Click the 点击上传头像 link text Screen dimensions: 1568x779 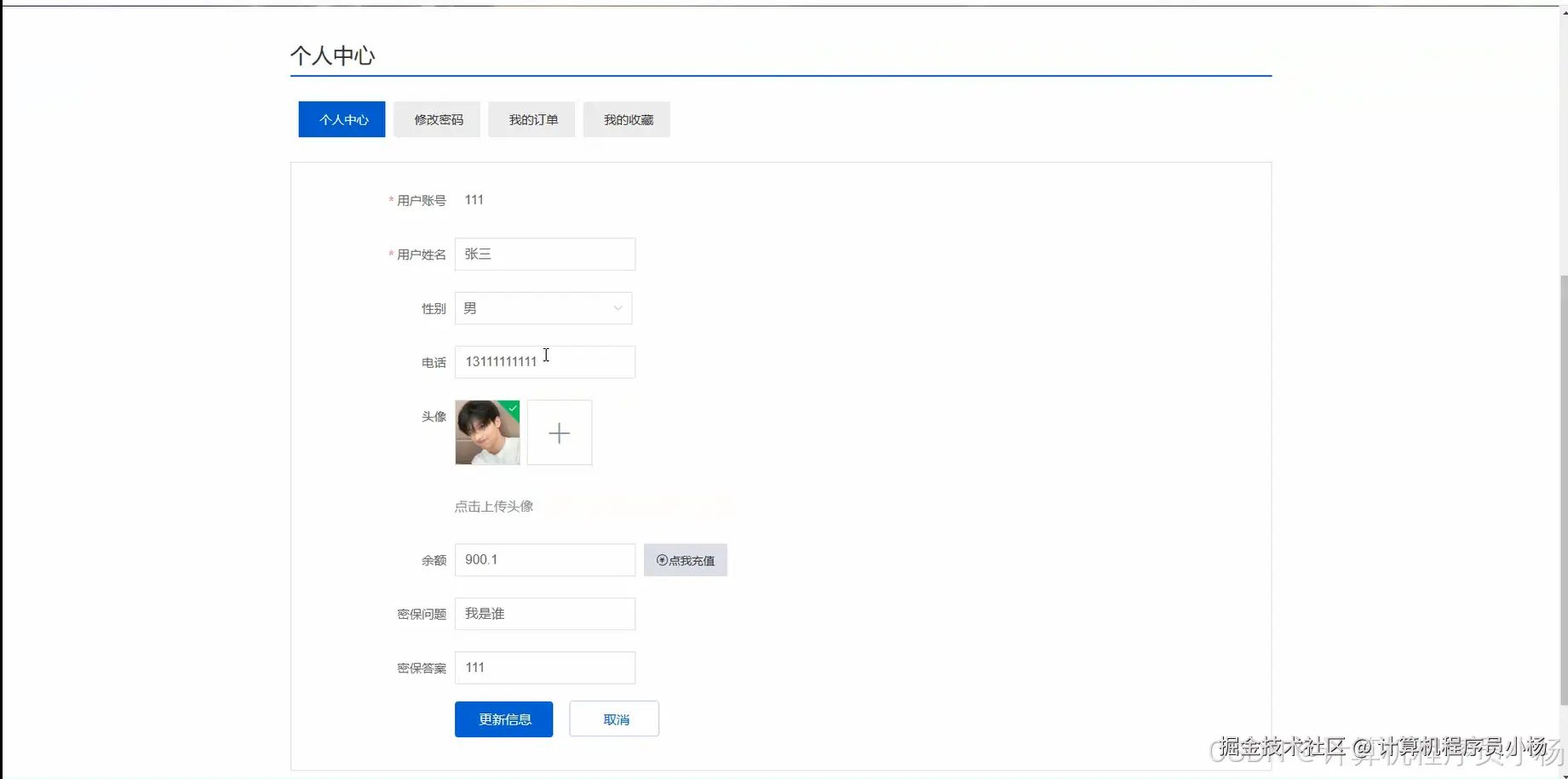pyautogui.click(x=494, y=506)
